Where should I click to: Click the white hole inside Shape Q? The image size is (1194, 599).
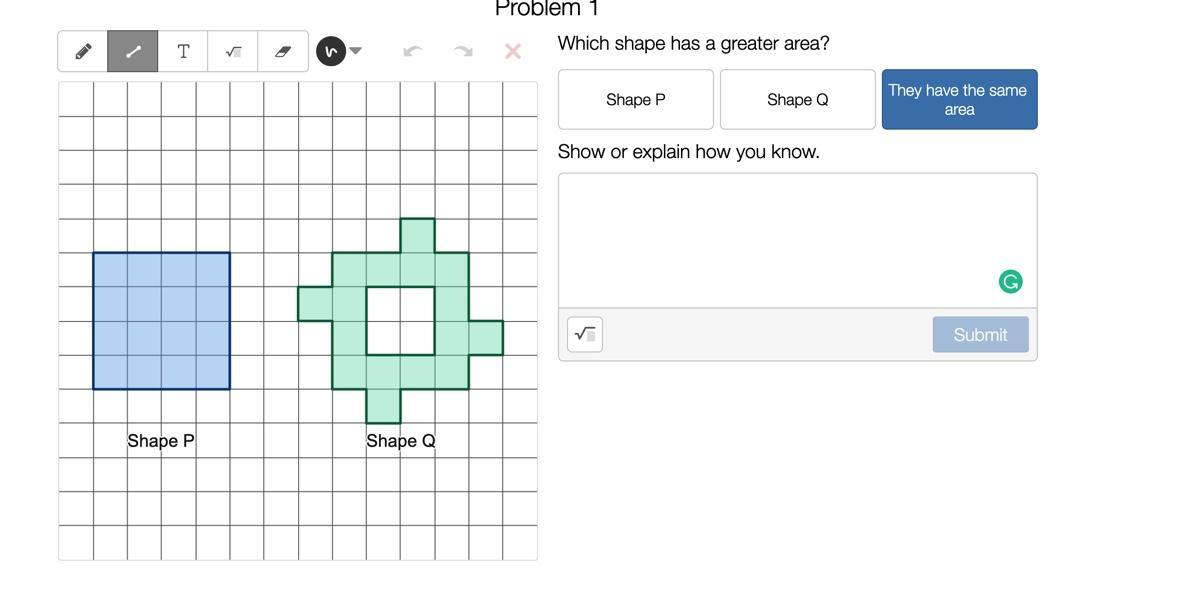[401, 320]
